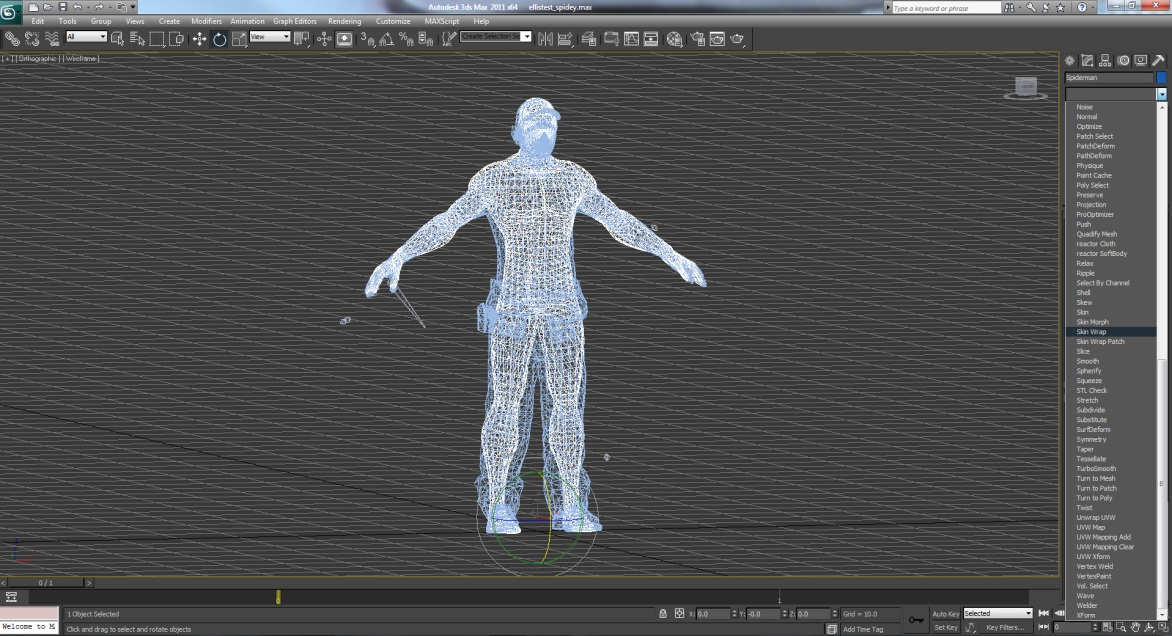The image size is (1172, 636).
Task: Toggle the Spinner Snap button
Action: pyautogui.click(x=425, y=39)
